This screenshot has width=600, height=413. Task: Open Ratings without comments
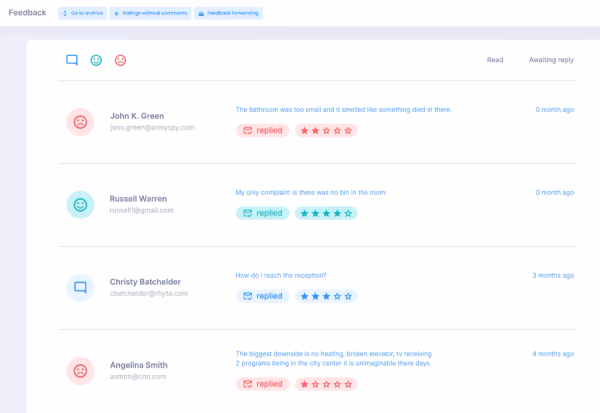[150, 13]
